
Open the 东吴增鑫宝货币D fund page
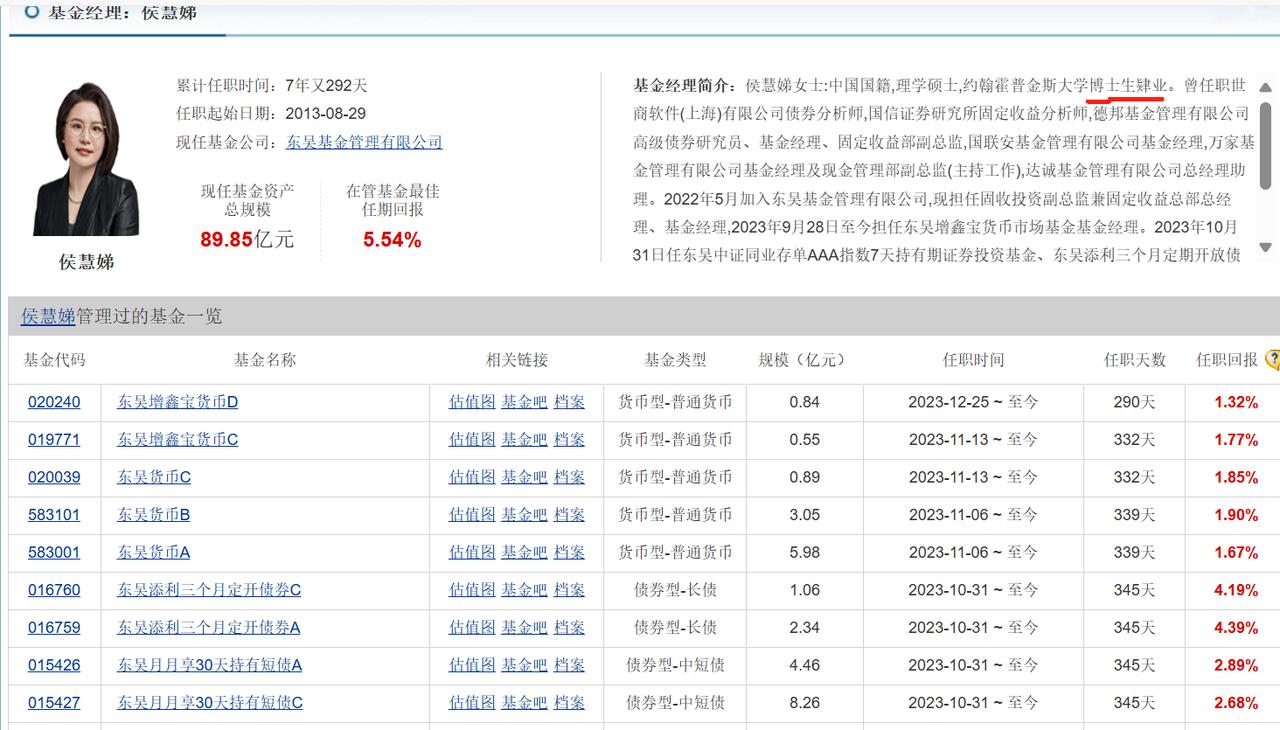(x=178, y=402)
